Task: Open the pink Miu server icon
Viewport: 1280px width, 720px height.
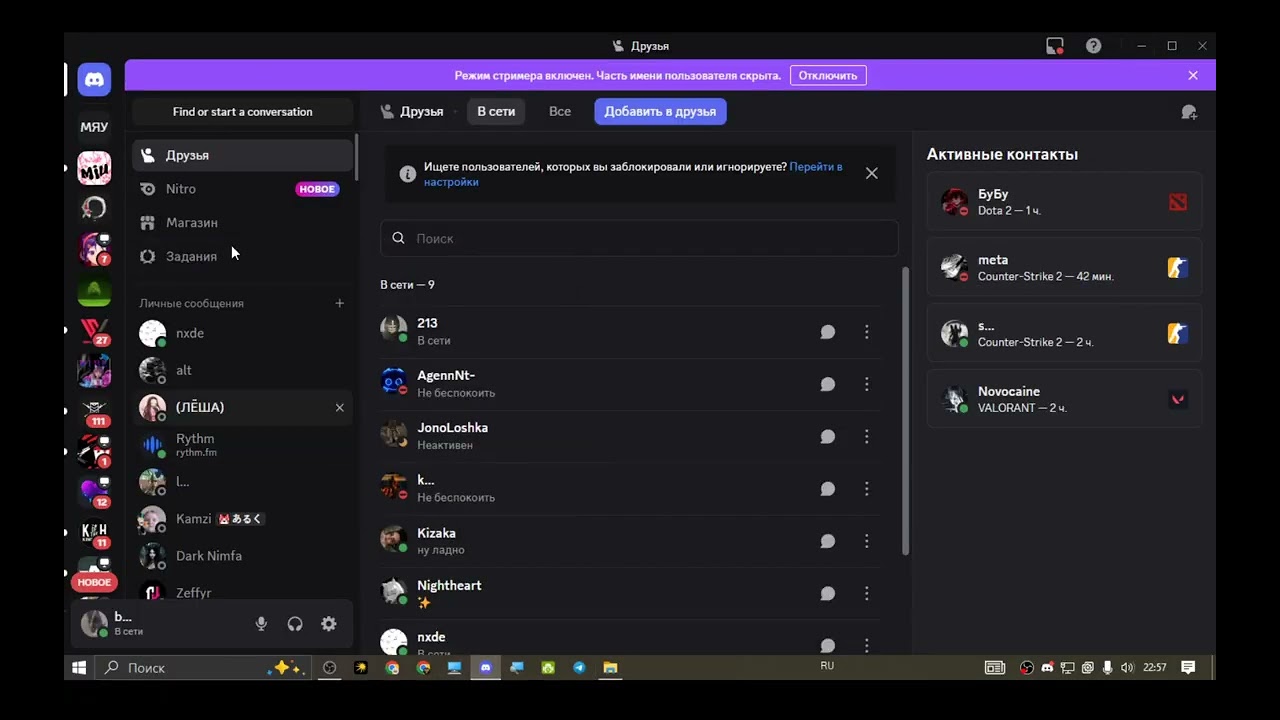Action: point(94,168)
